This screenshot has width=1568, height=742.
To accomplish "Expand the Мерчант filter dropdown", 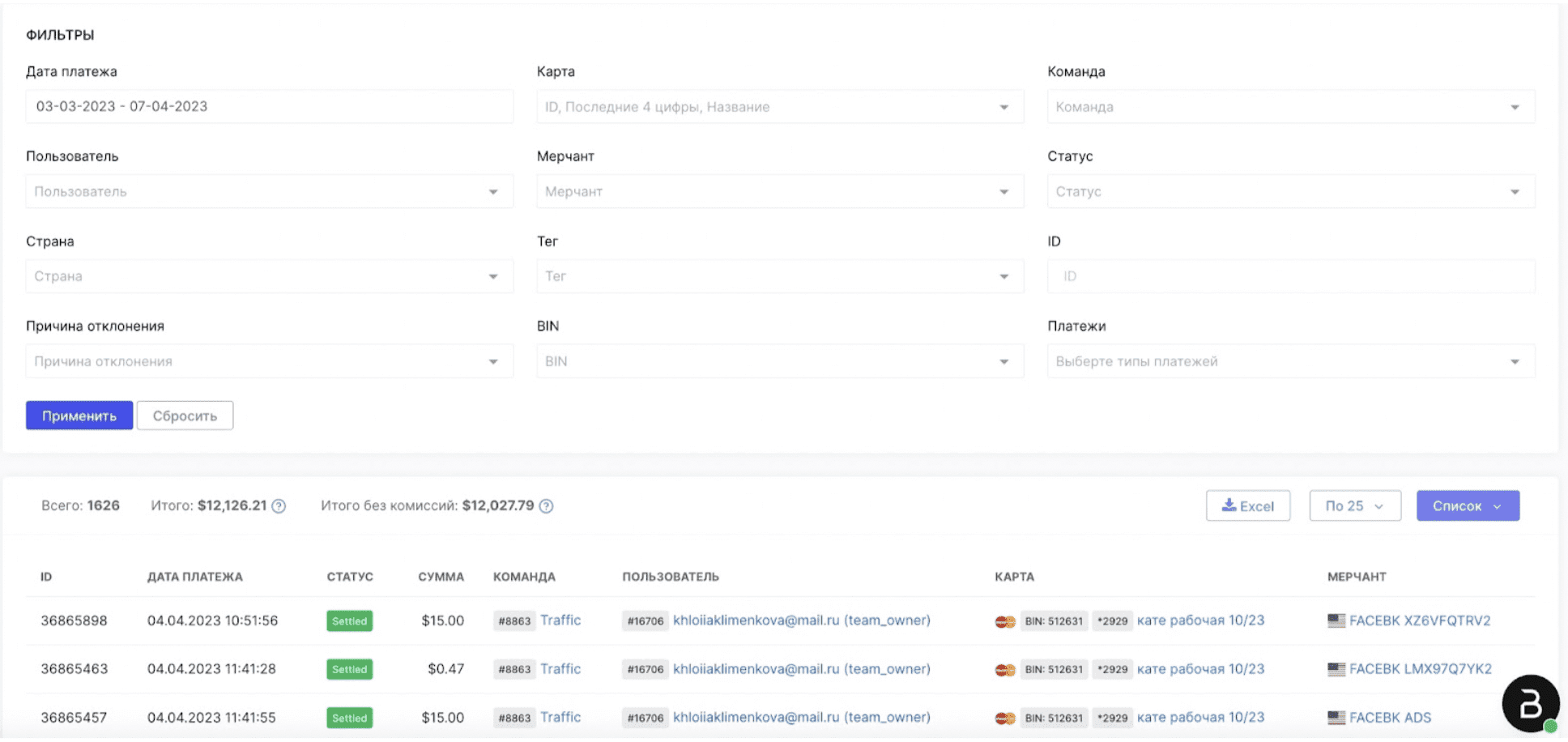I will click(x=780, y=192).
